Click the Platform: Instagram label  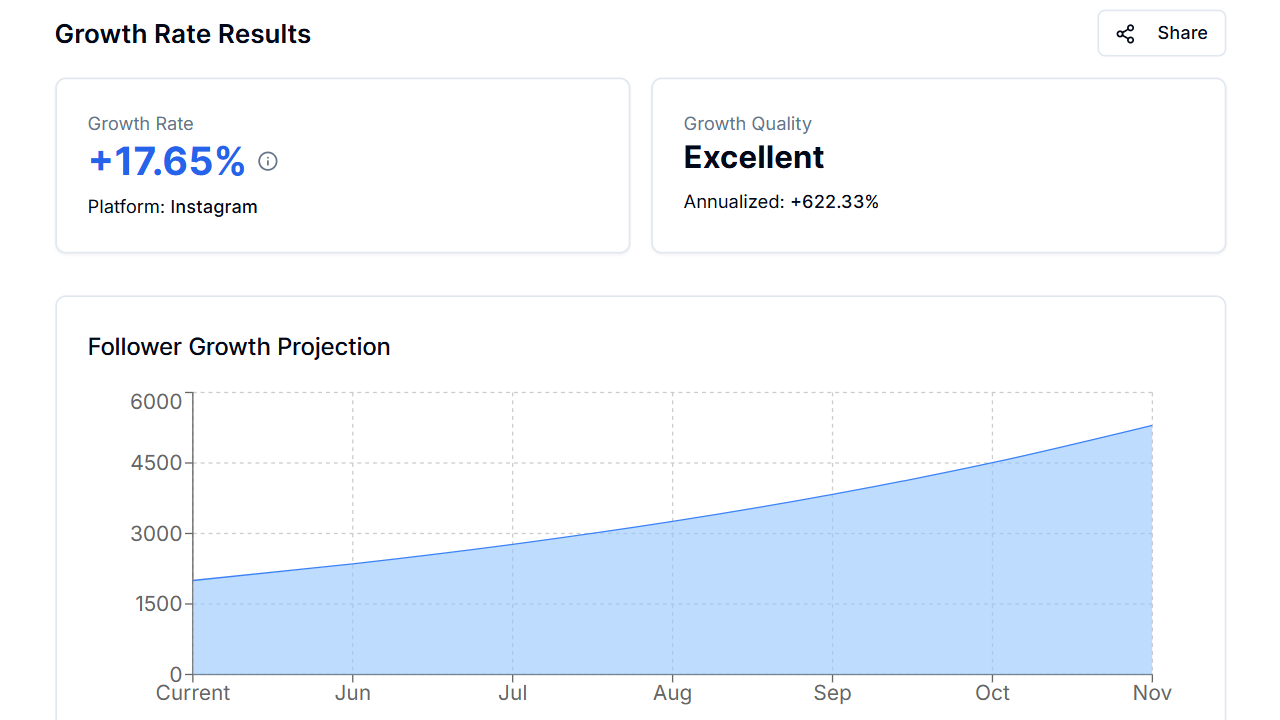pos(172,207)
